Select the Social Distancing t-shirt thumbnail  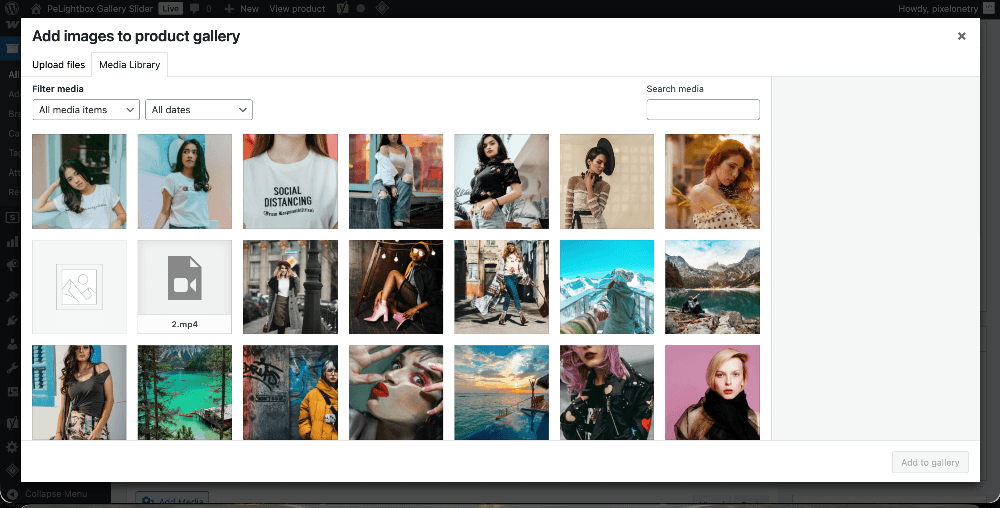click(x=290, y=181)
